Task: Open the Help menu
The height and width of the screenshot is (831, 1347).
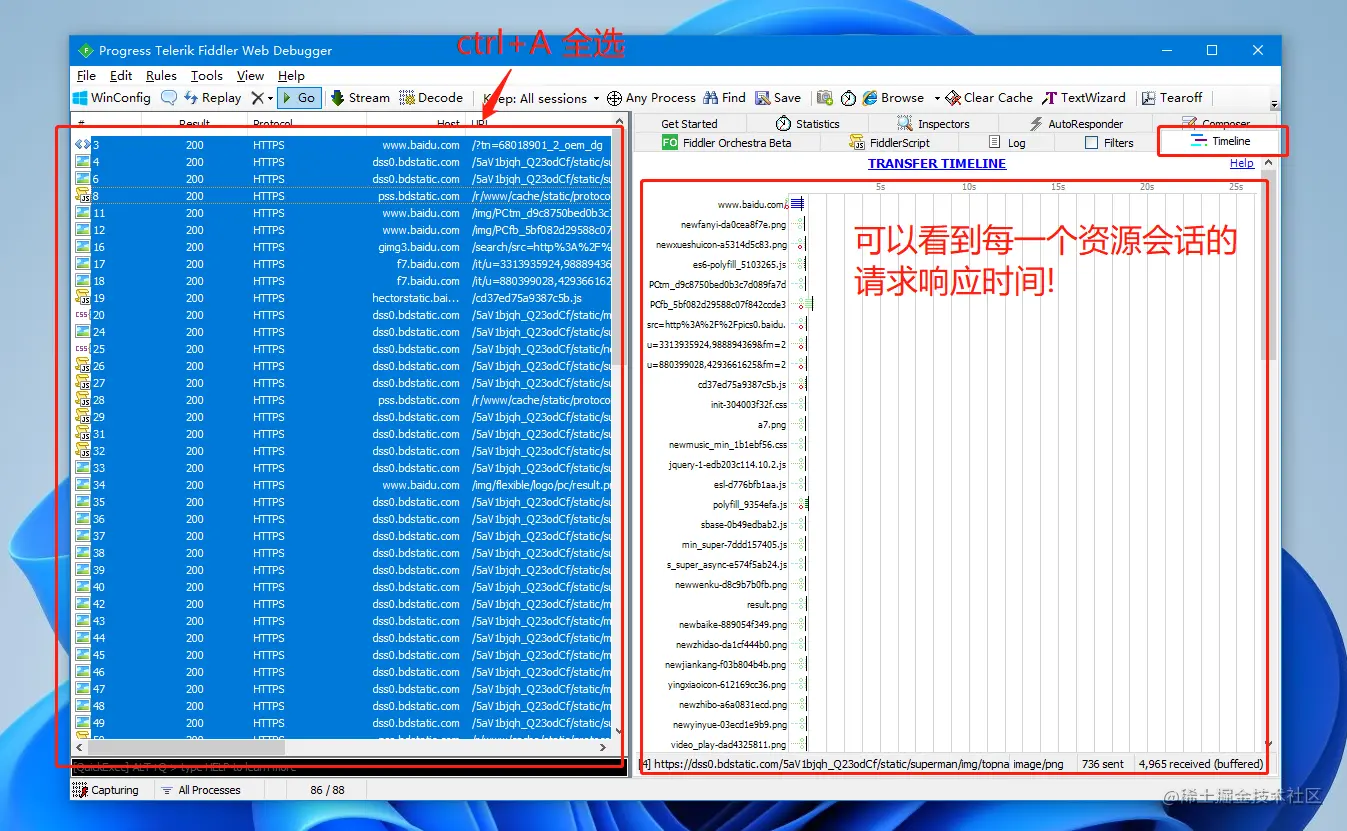Action: click(x=291, y=75)
